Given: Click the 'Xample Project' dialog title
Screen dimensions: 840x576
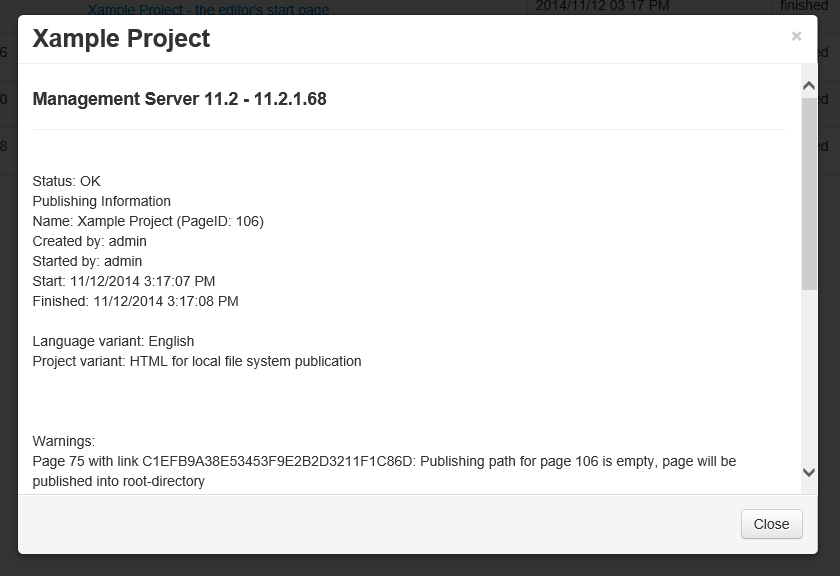Looking at the screenshot, I should [x=122, y=39].
